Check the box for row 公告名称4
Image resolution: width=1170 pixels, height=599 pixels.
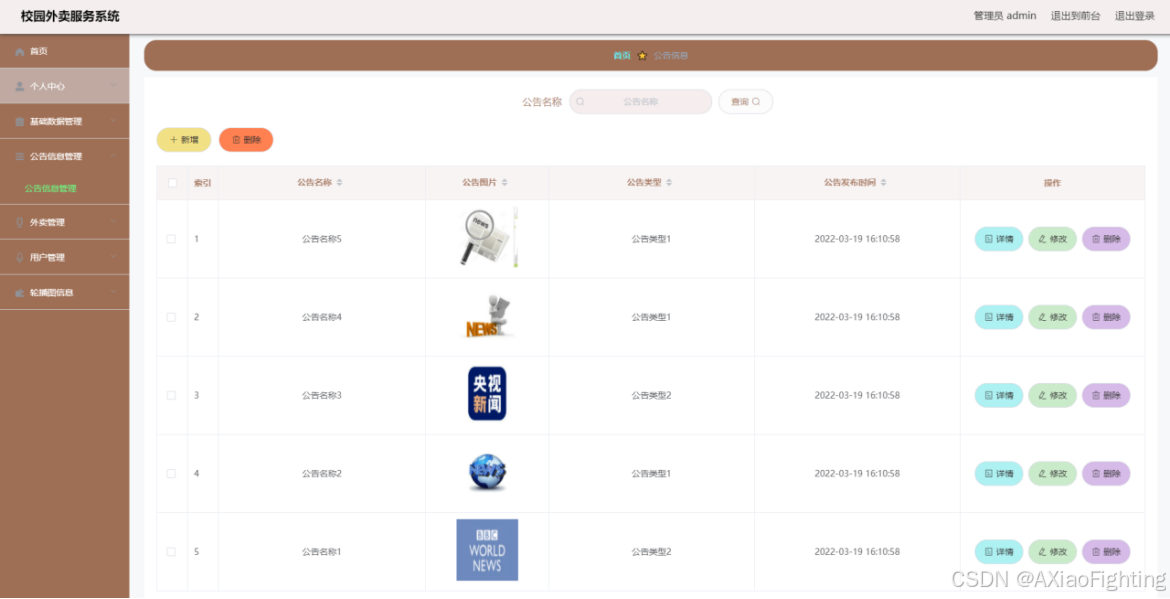tap(172, 317)
